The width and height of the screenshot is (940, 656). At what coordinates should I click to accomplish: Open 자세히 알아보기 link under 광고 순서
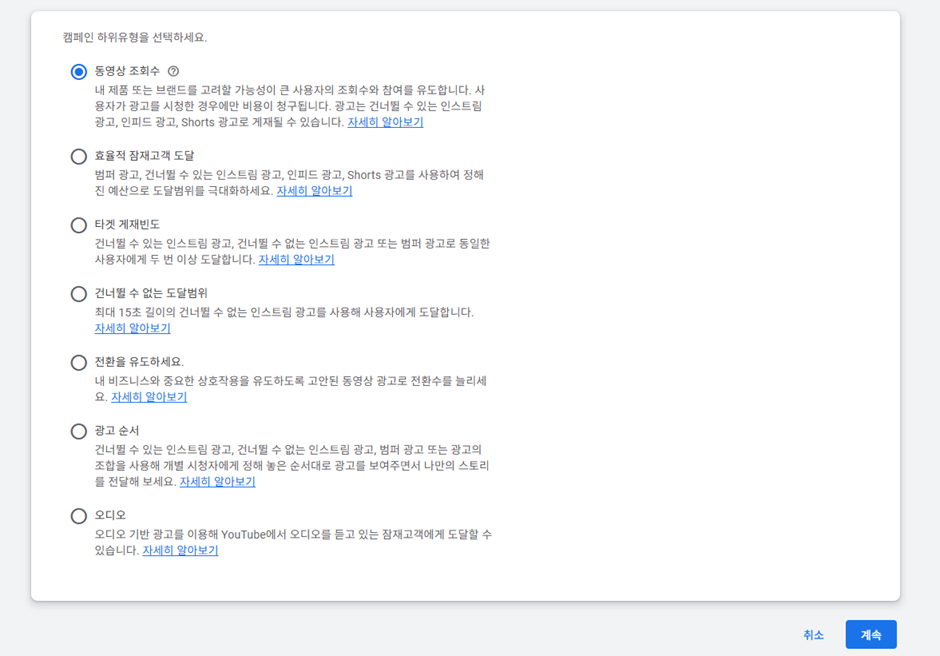tap(218, 482)
